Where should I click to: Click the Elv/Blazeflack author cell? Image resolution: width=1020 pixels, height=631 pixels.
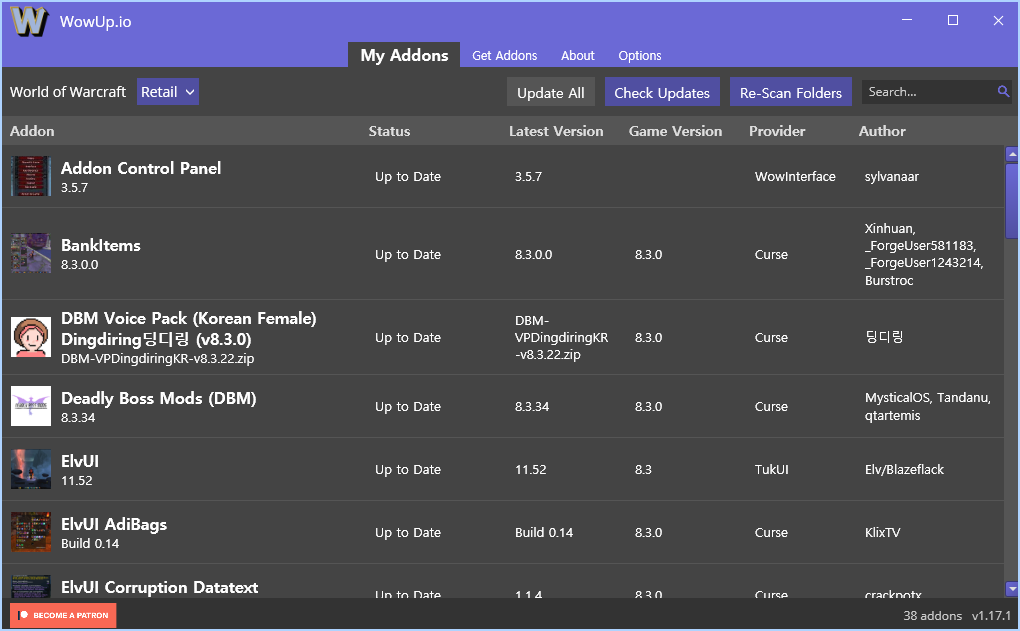[904, 469]
